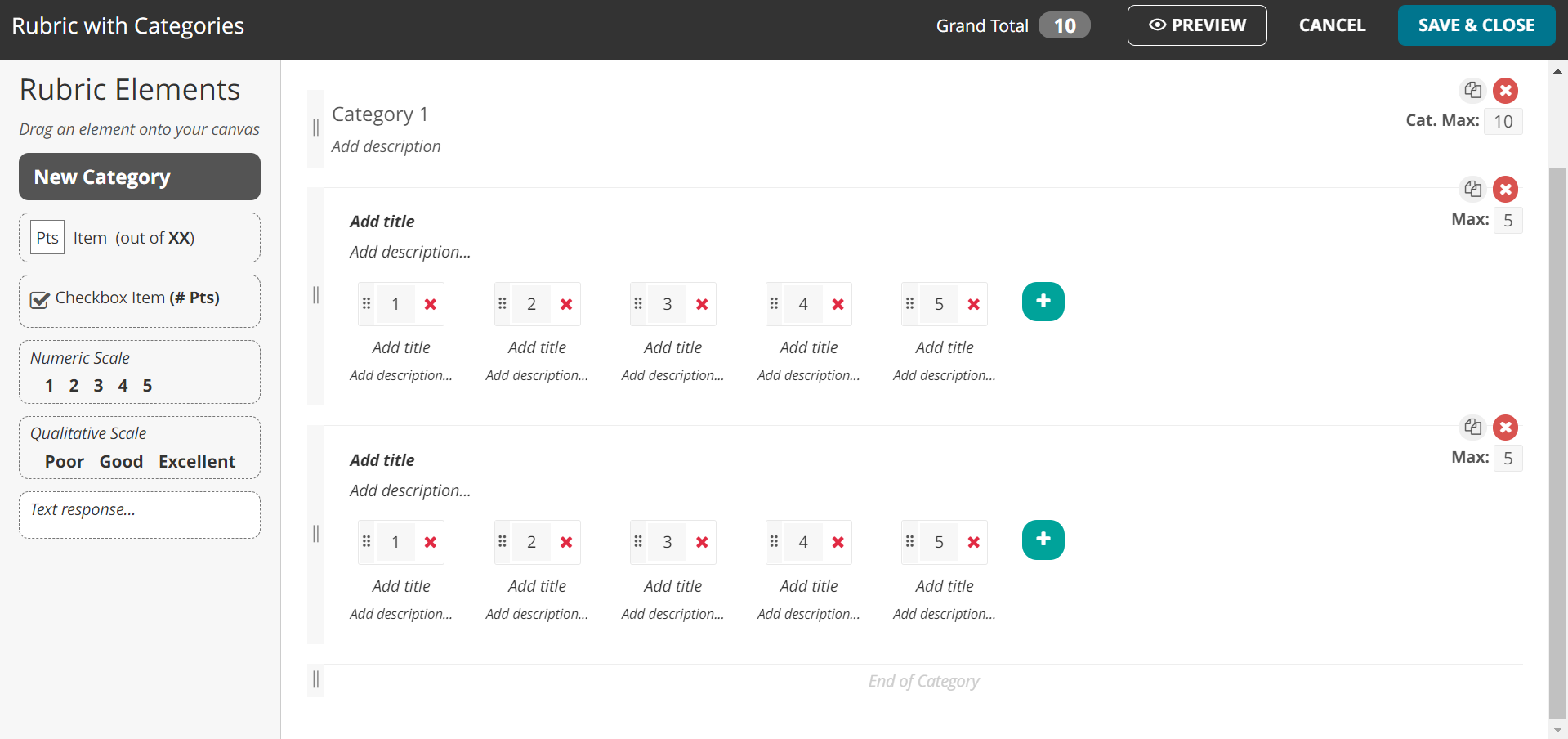The height and width of the screenshot is (739, 1568).
Task: Edit the Max field of the first scale item
Action: (x=1508, y=220)
